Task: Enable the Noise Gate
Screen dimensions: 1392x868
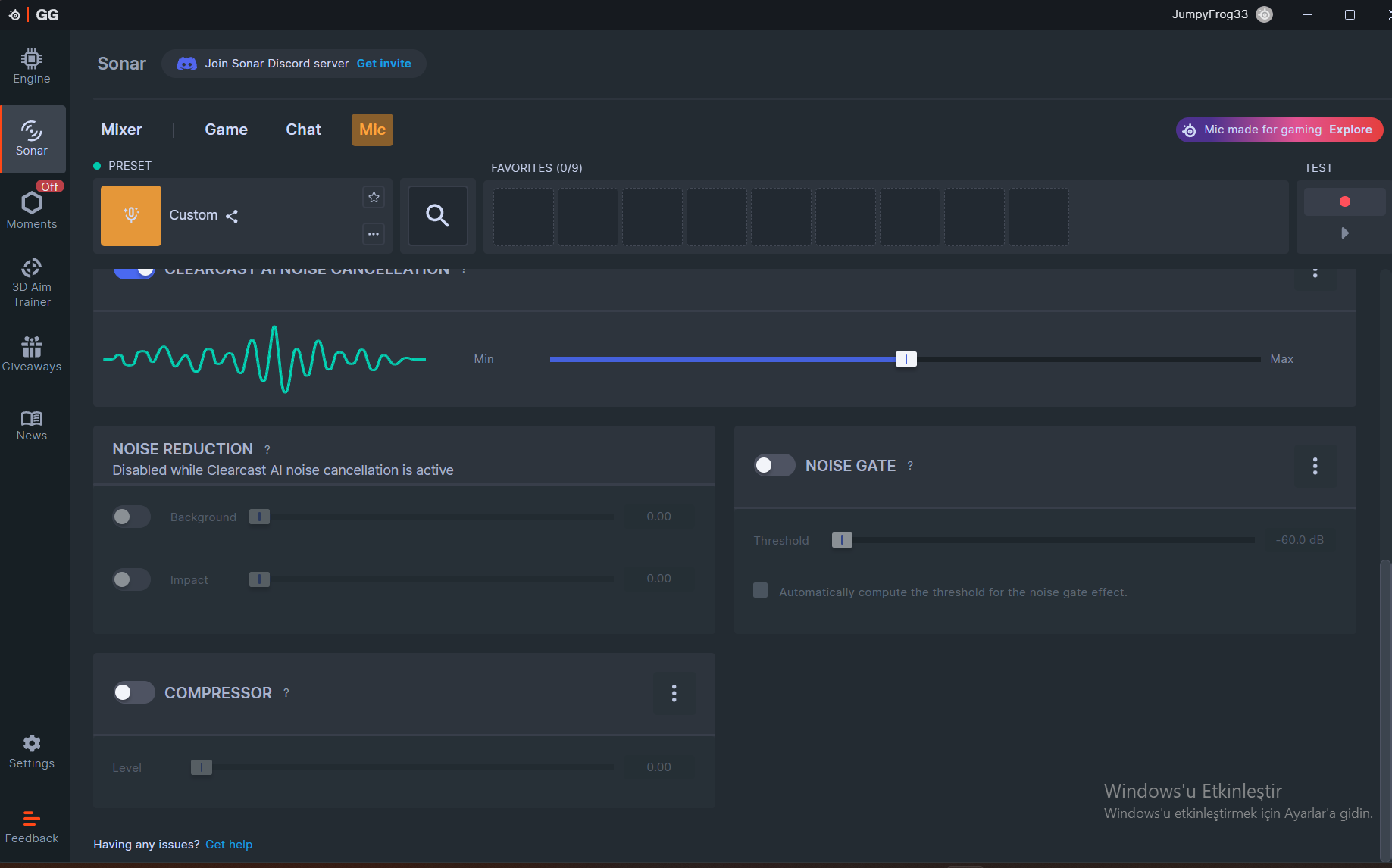Action: point(774,465)
